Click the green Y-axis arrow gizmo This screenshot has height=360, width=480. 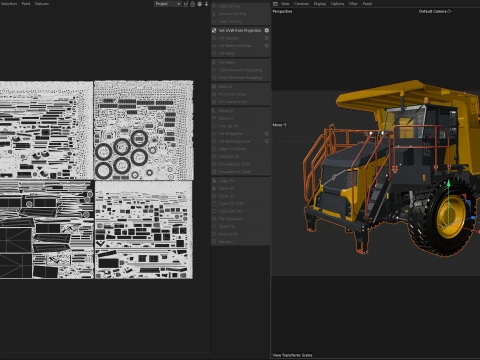(x=449, y=184)
